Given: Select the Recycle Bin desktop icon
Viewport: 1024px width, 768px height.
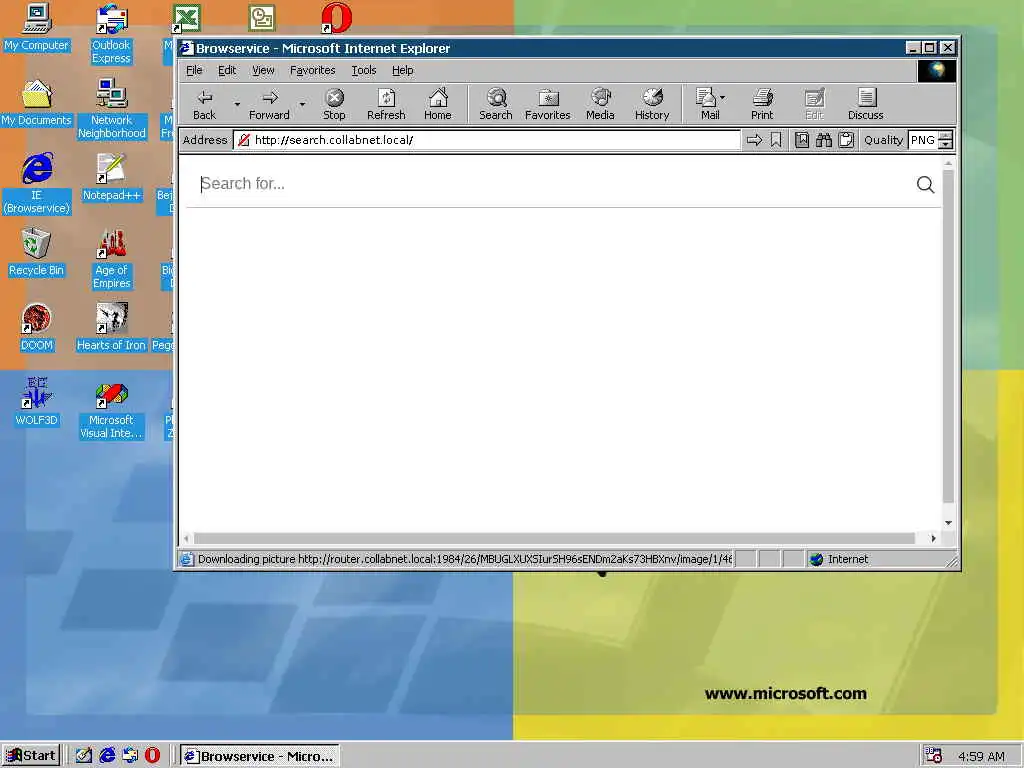Looking at the screenshot, I should point(36,253).
